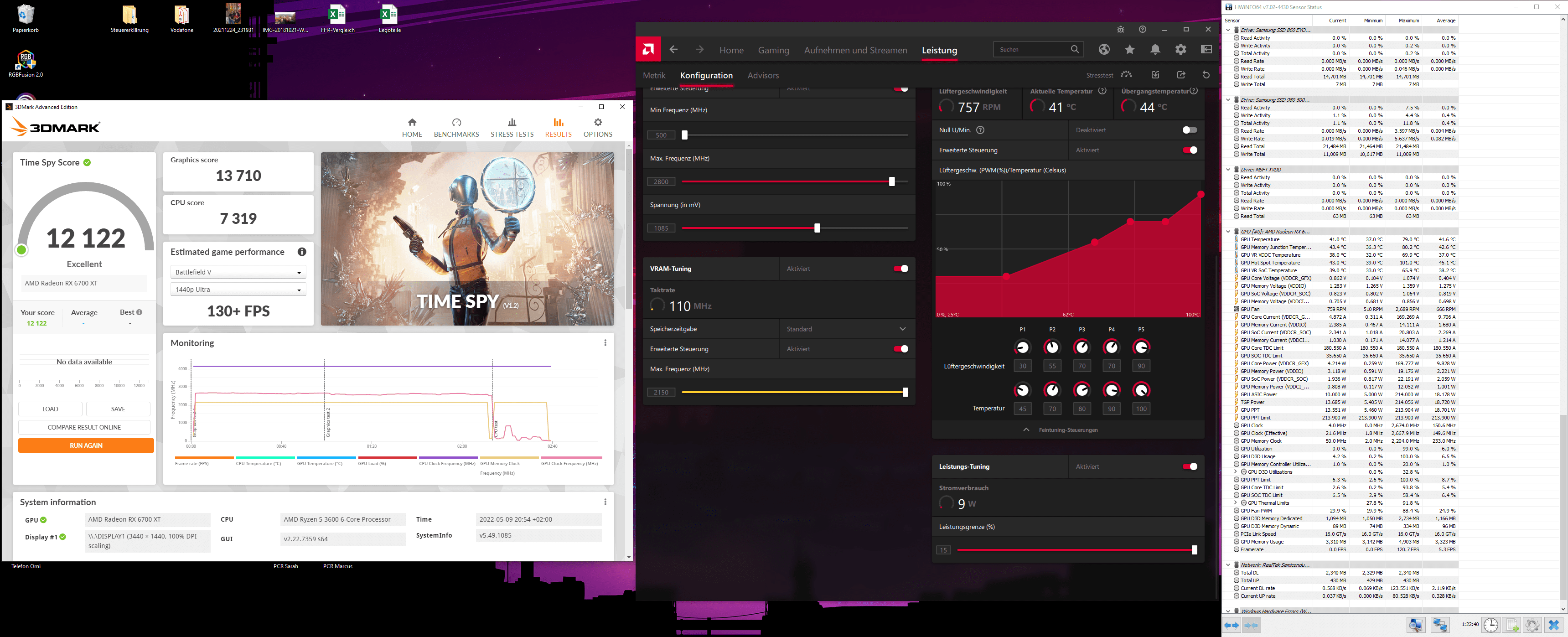Collapse GPU AMD Radeon RX sensor group
1568x637 pixels.
coord(1228,232)
